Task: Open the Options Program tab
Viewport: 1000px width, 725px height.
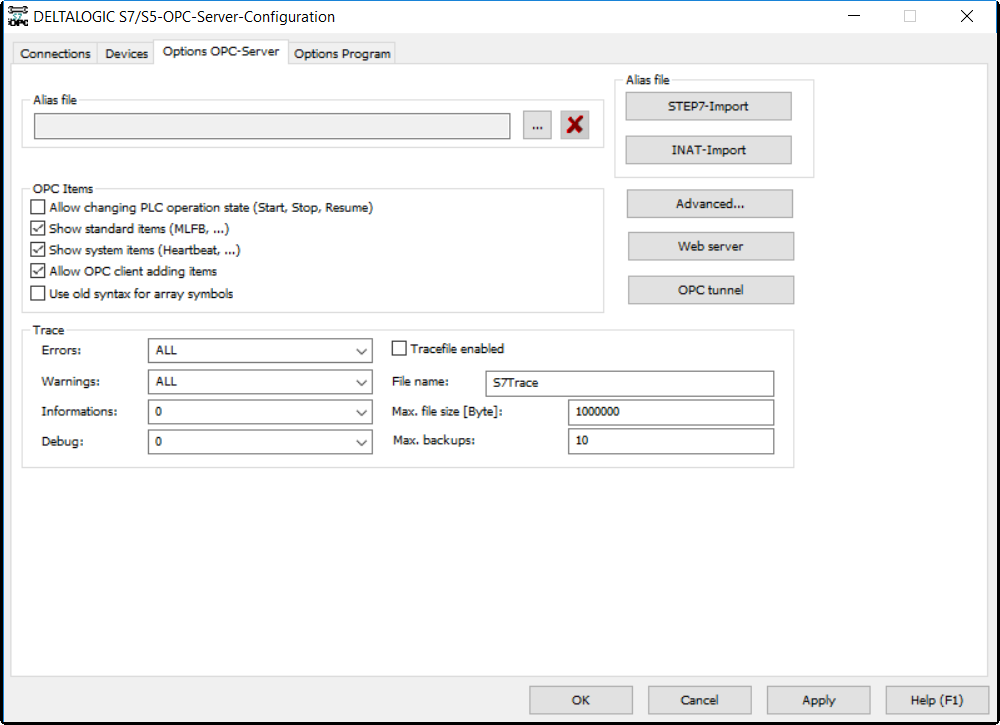Action: (x=342, y=54)
